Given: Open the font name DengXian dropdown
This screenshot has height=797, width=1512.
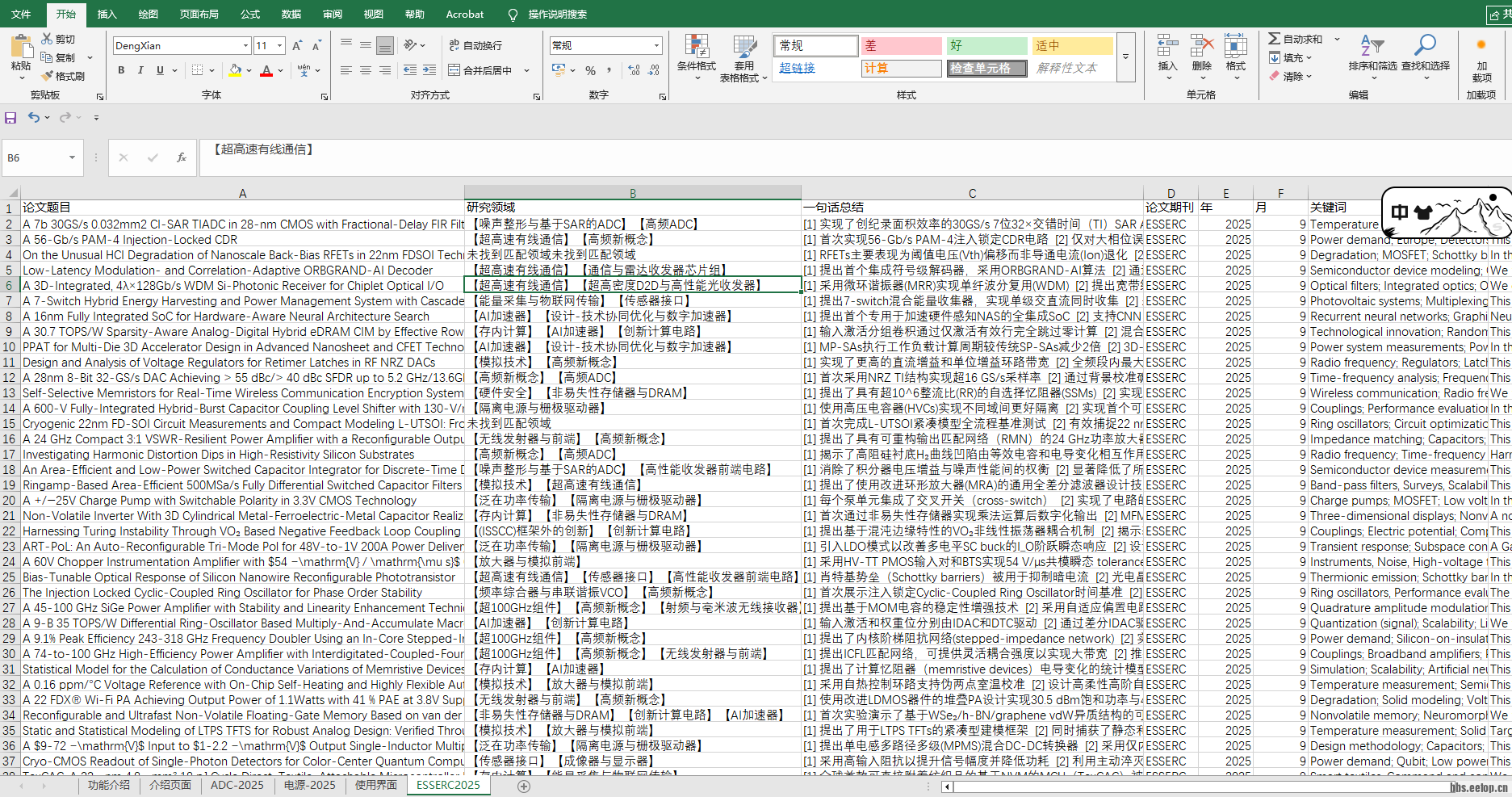Looking at the screenshot, I should pyautogui.click(x=247, y=45).
